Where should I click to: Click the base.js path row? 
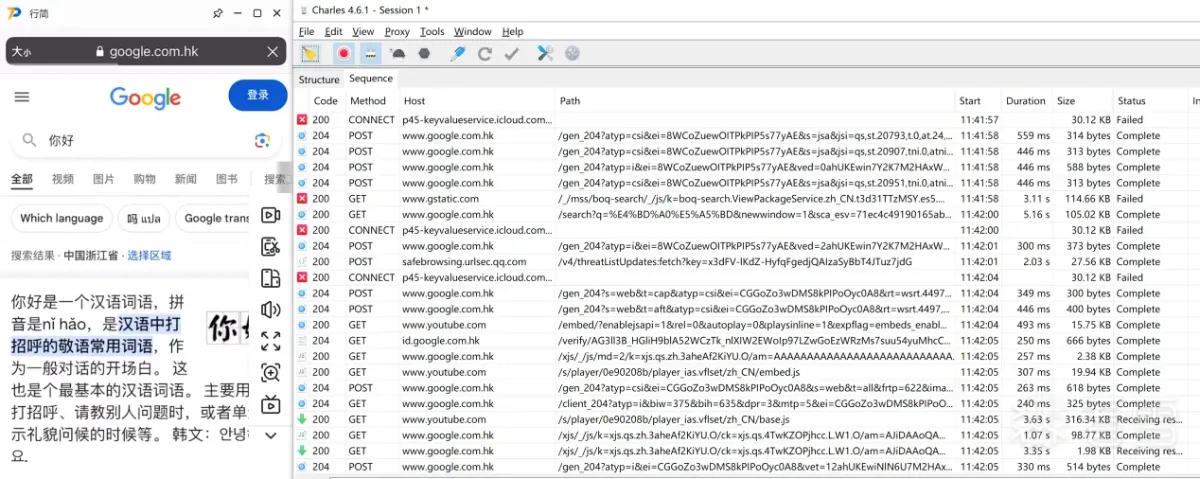tap(747, 420)
